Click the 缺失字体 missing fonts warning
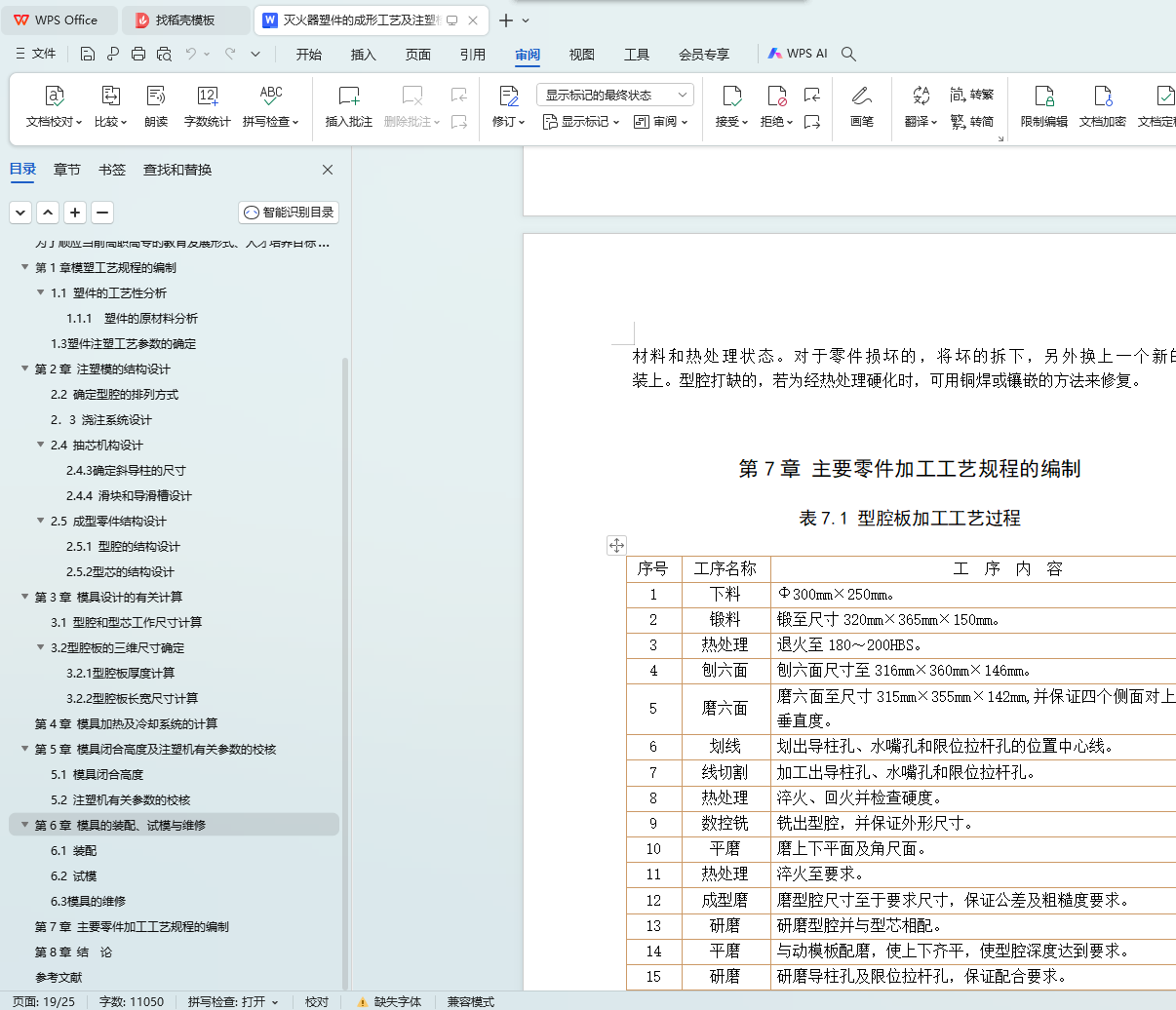This screenshot has height=1010, width=1176. (389, 1001)
